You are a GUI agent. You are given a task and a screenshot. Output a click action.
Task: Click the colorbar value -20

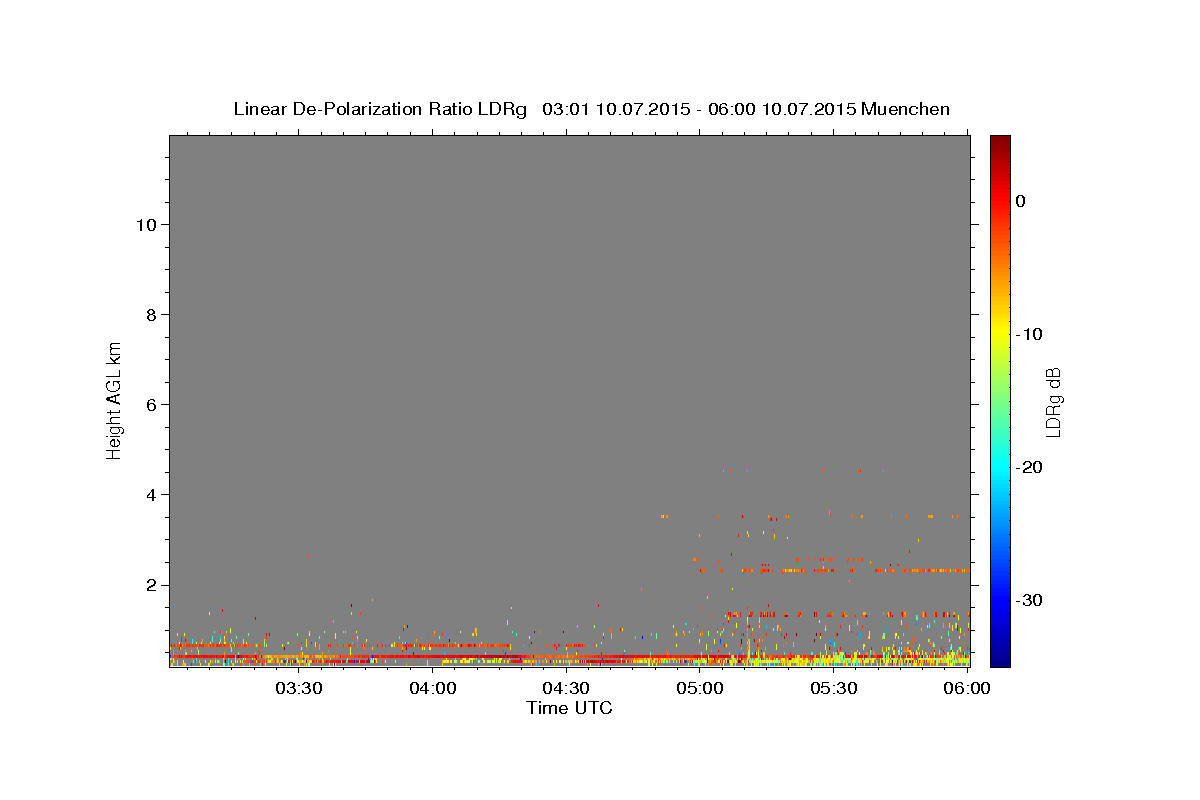(x=1029, y=467)
